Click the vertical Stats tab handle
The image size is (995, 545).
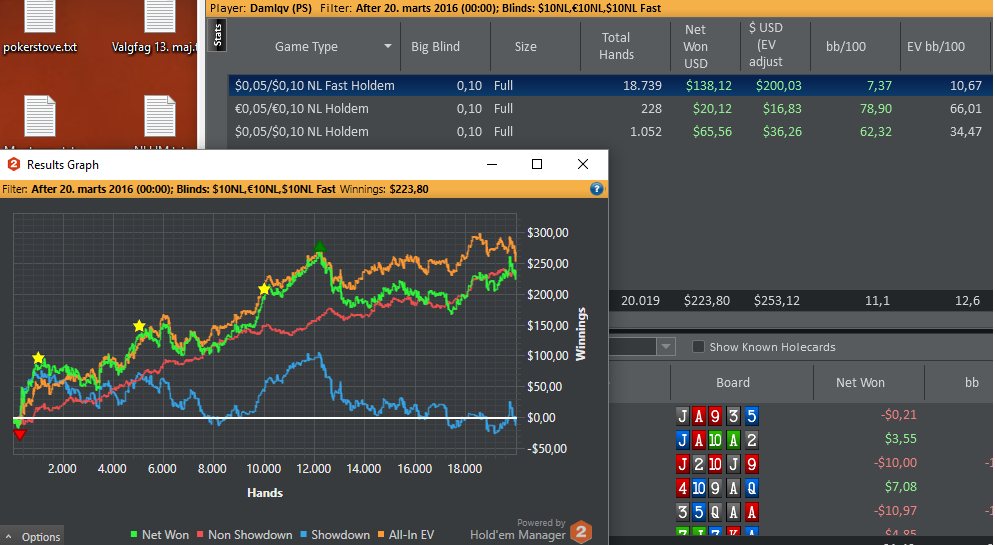tap(218, 36)
